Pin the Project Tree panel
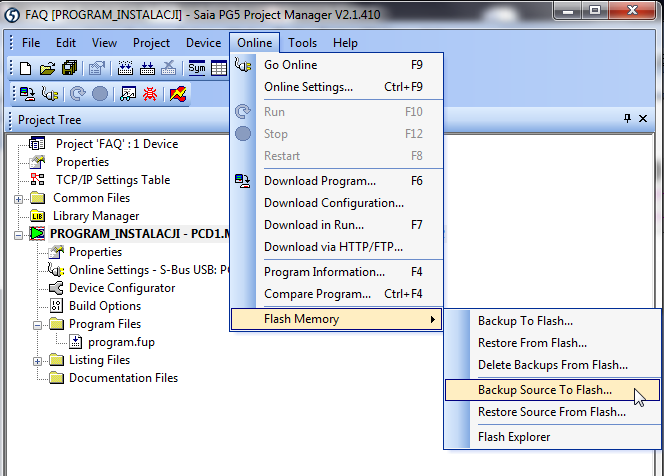The height and width of the screenshot is (476, 664). point(627,119)
